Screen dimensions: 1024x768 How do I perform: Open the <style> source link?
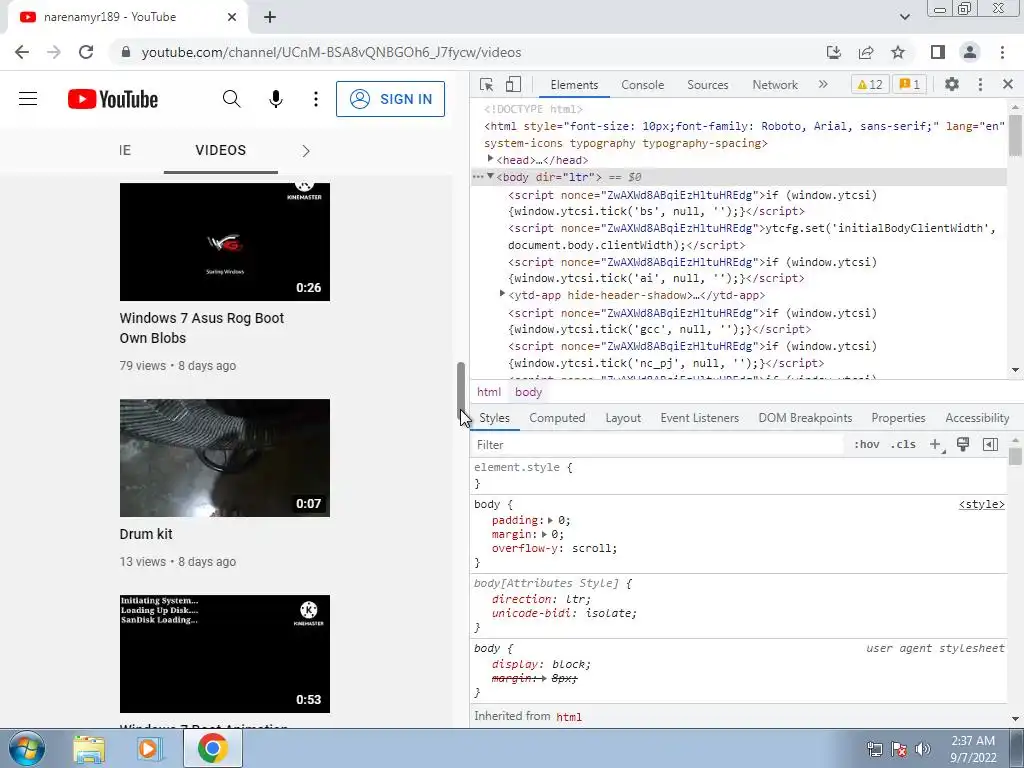click(982, 504)
